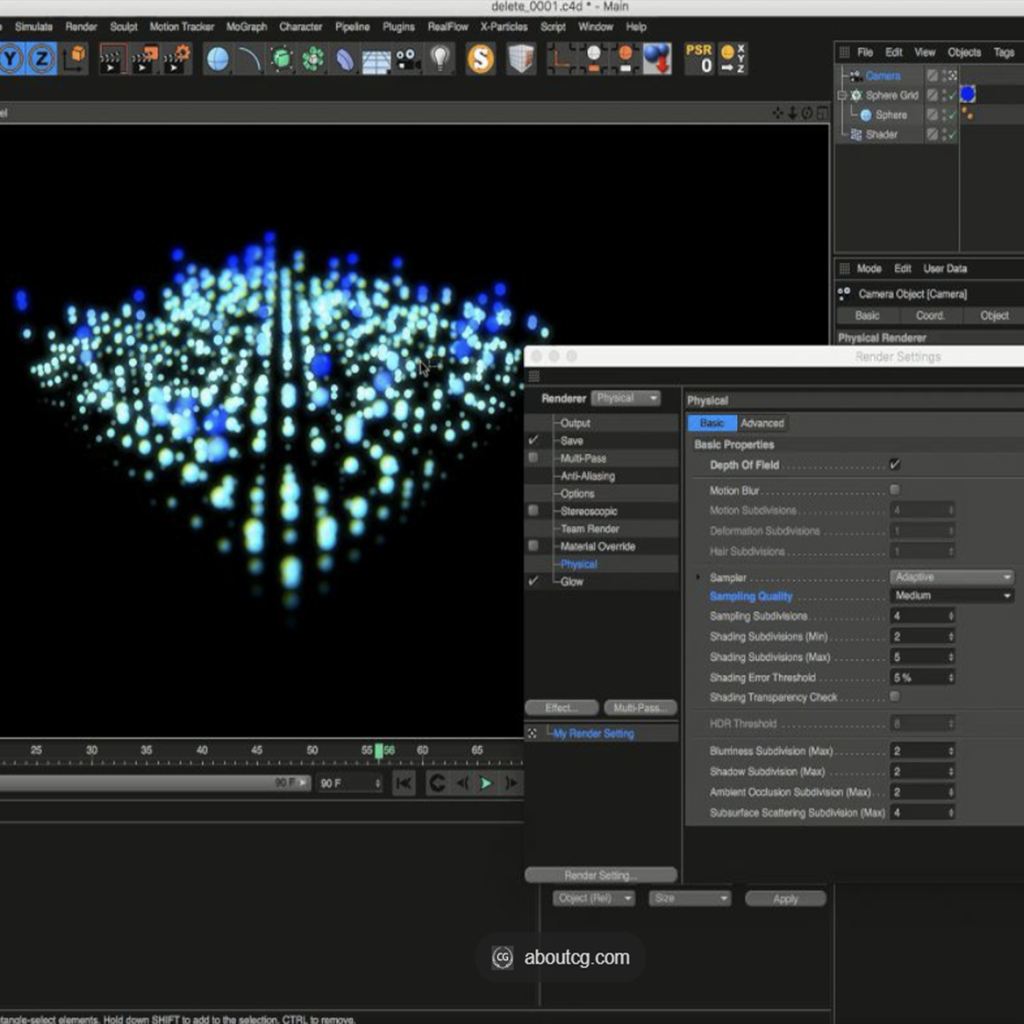Disable the Depth Of Field checkbox
Screen dimensions: 1024x1024
pos(894,465)
